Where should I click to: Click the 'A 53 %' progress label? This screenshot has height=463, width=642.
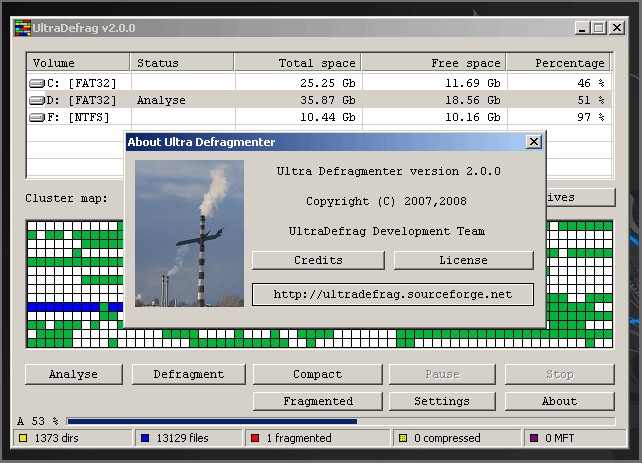38,421
